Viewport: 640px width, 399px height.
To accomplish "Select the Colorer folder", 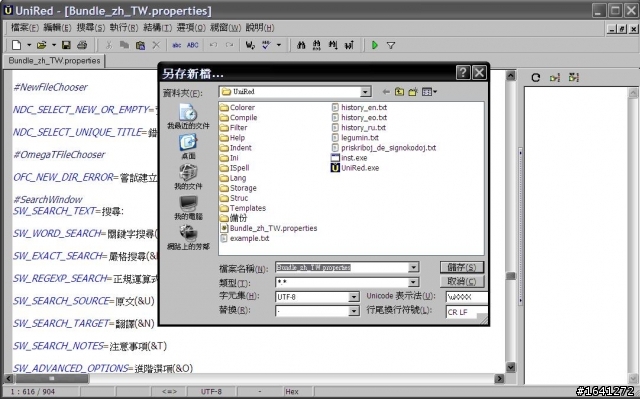I will [x=237, y=108].
